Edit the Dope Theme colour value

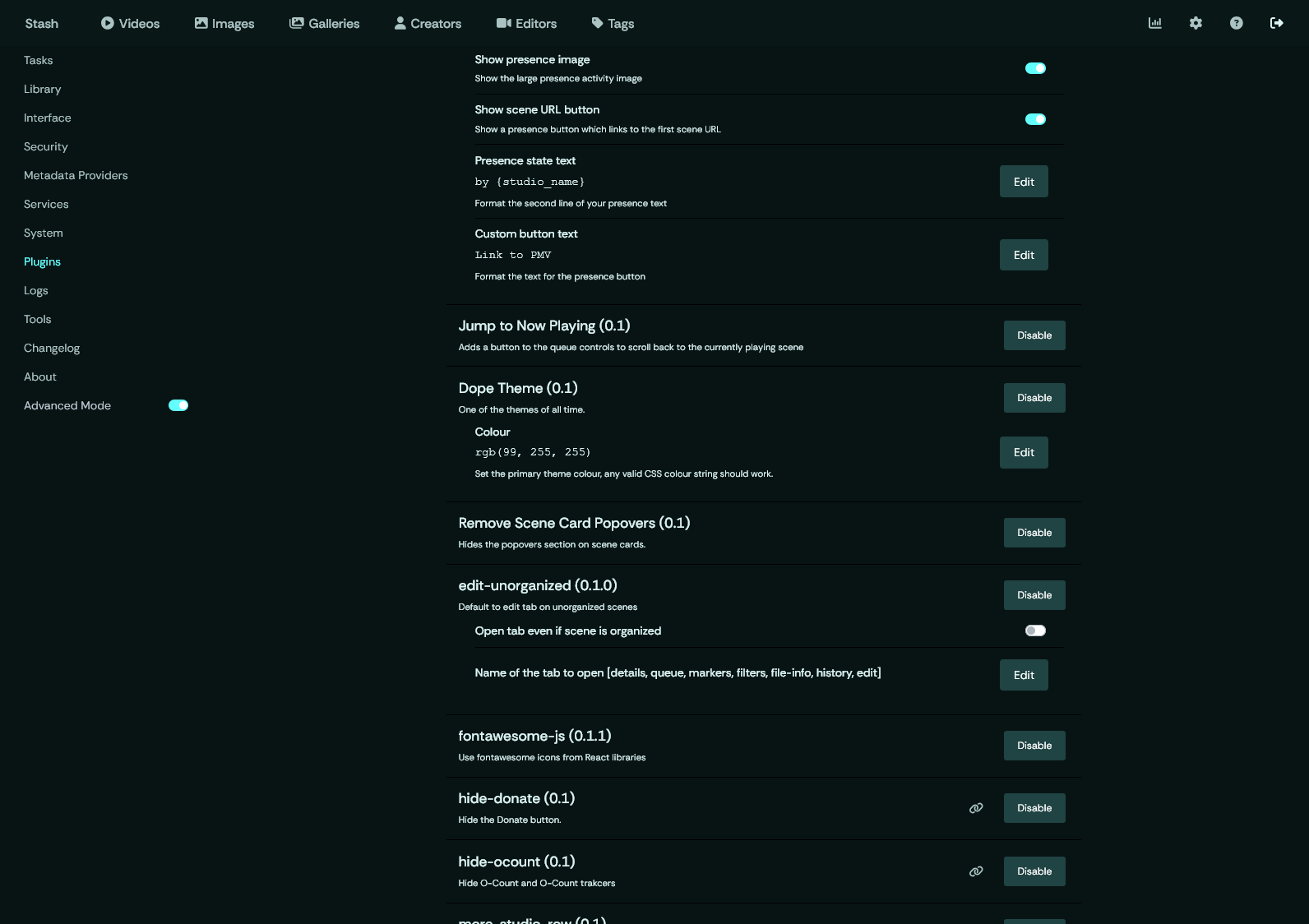pyautogui.click(x=1023, y=452)
